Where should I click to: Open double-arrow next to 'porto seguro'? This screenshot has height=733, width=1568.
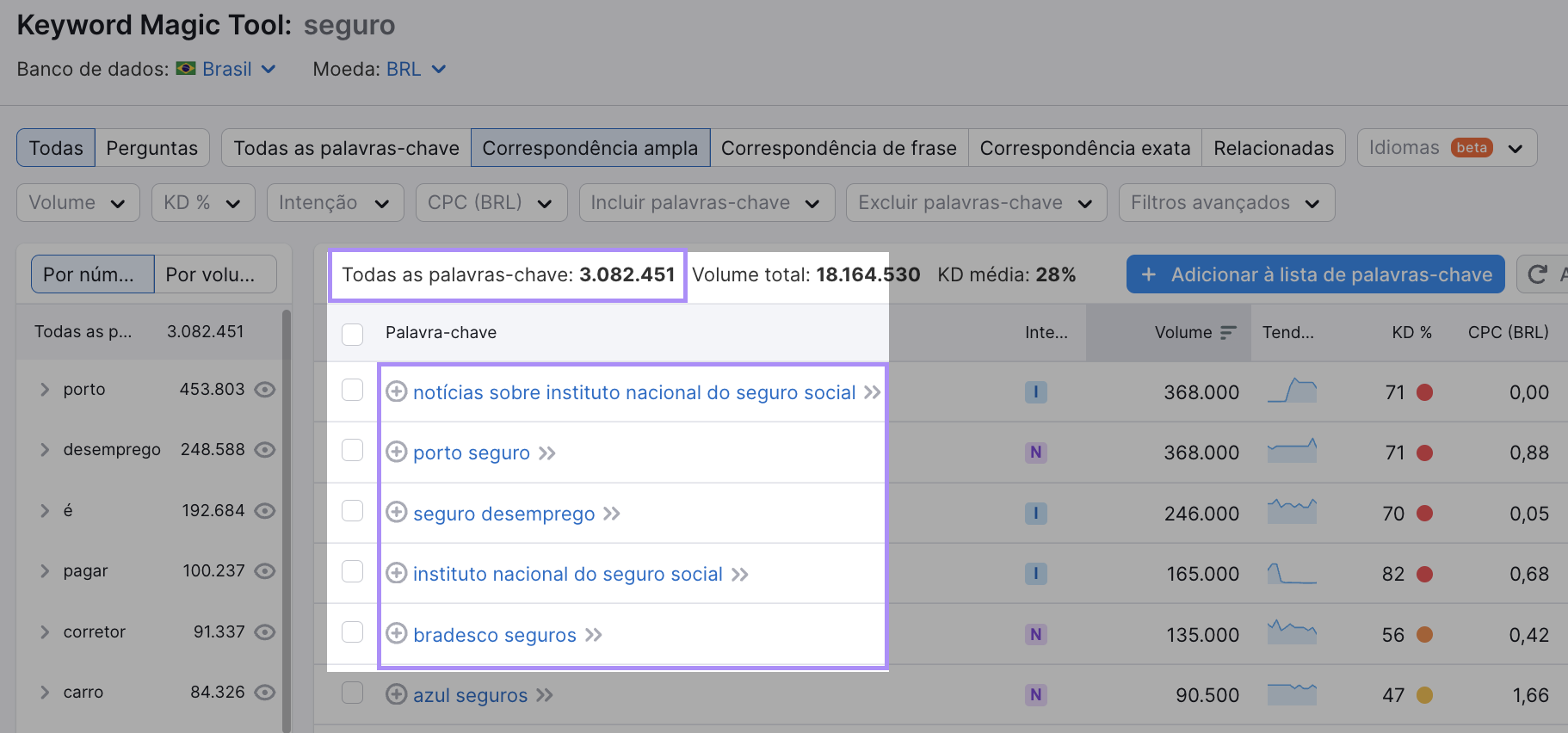547,453
